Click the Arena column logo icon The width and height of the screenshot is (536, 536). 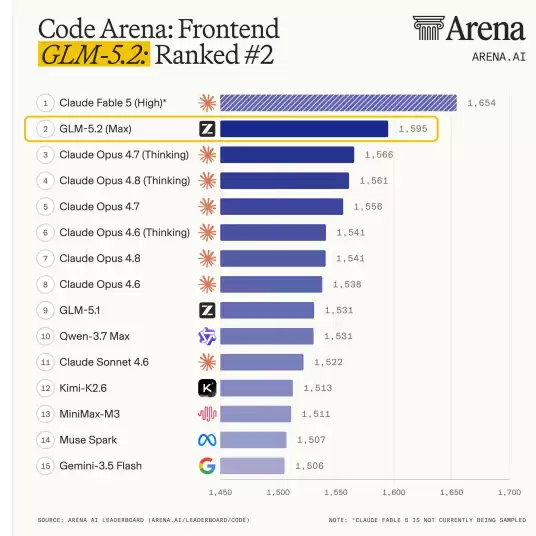click(x=428, y=28)
